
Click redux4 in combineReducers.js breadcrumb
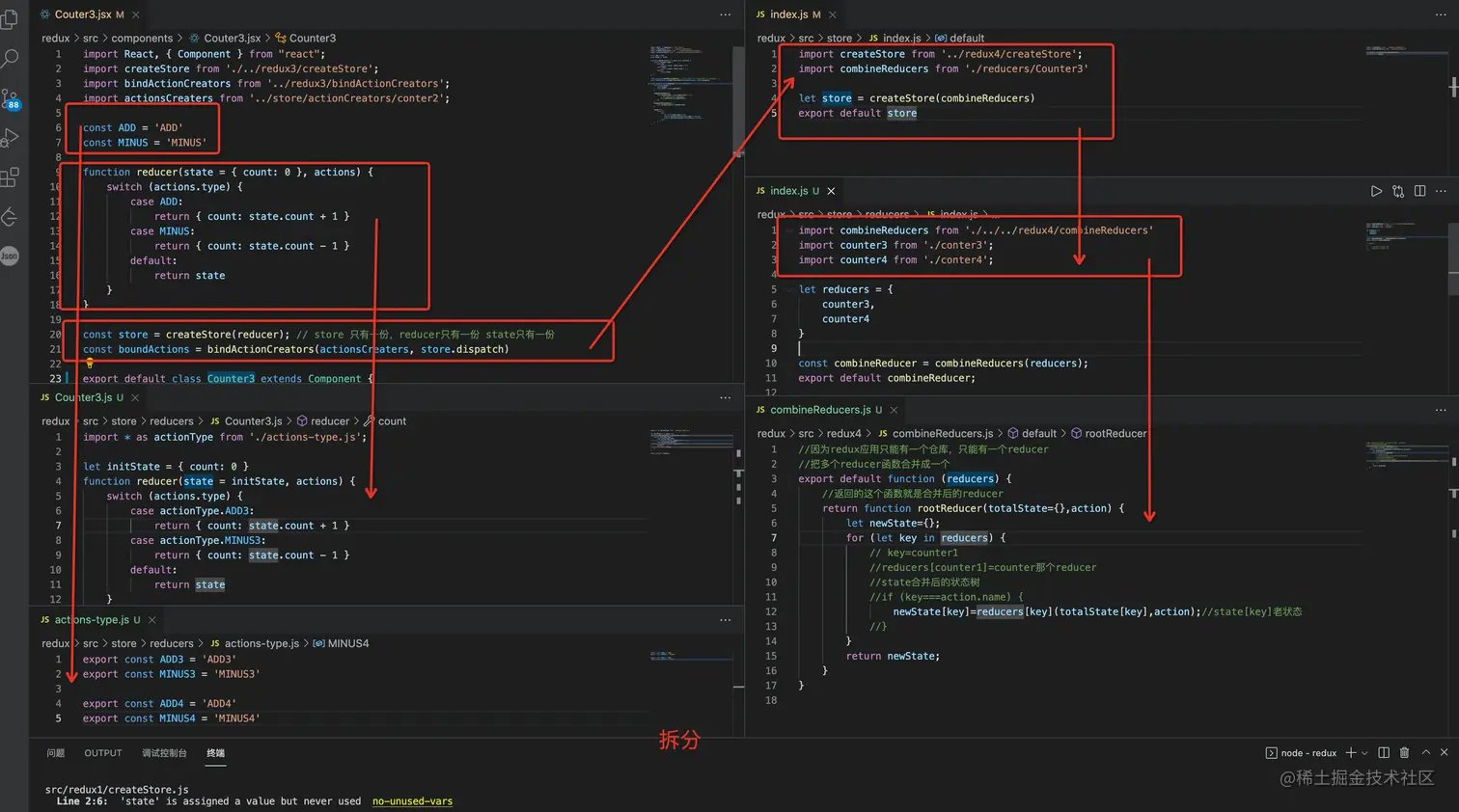tap(843, 434)
